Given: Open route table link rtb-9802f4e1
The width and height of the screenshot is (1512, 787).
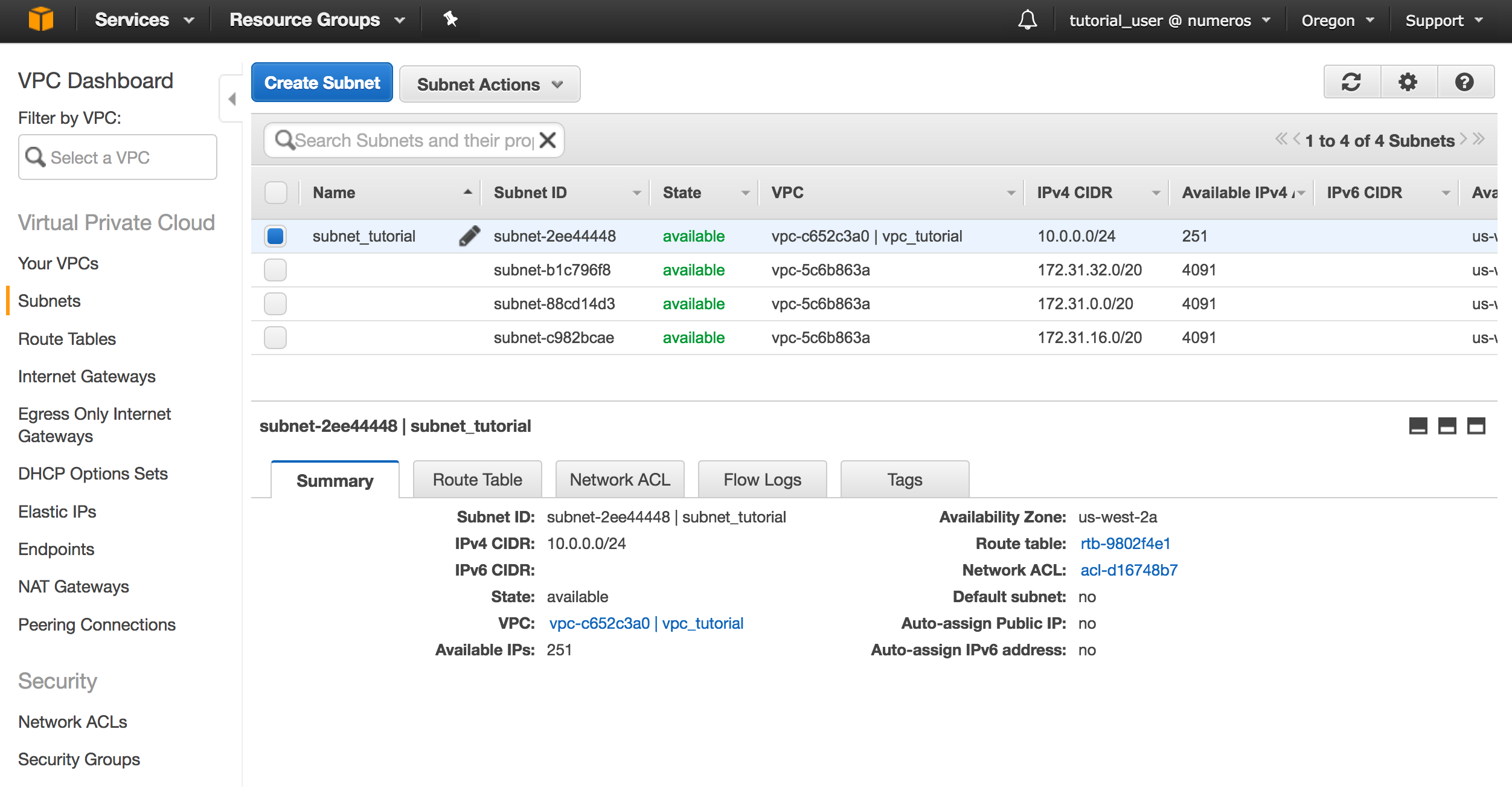Looking at the screenshot, I should click(x=1126, y=544).
